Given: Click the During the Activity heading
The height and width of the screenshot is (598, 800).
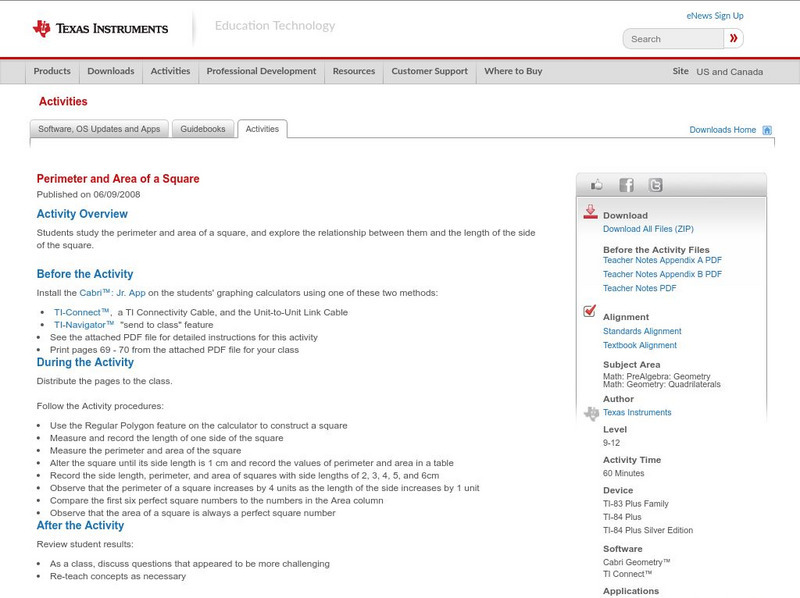Looking at the screenshot, I should pyautogui.click(x=85, y=362).
